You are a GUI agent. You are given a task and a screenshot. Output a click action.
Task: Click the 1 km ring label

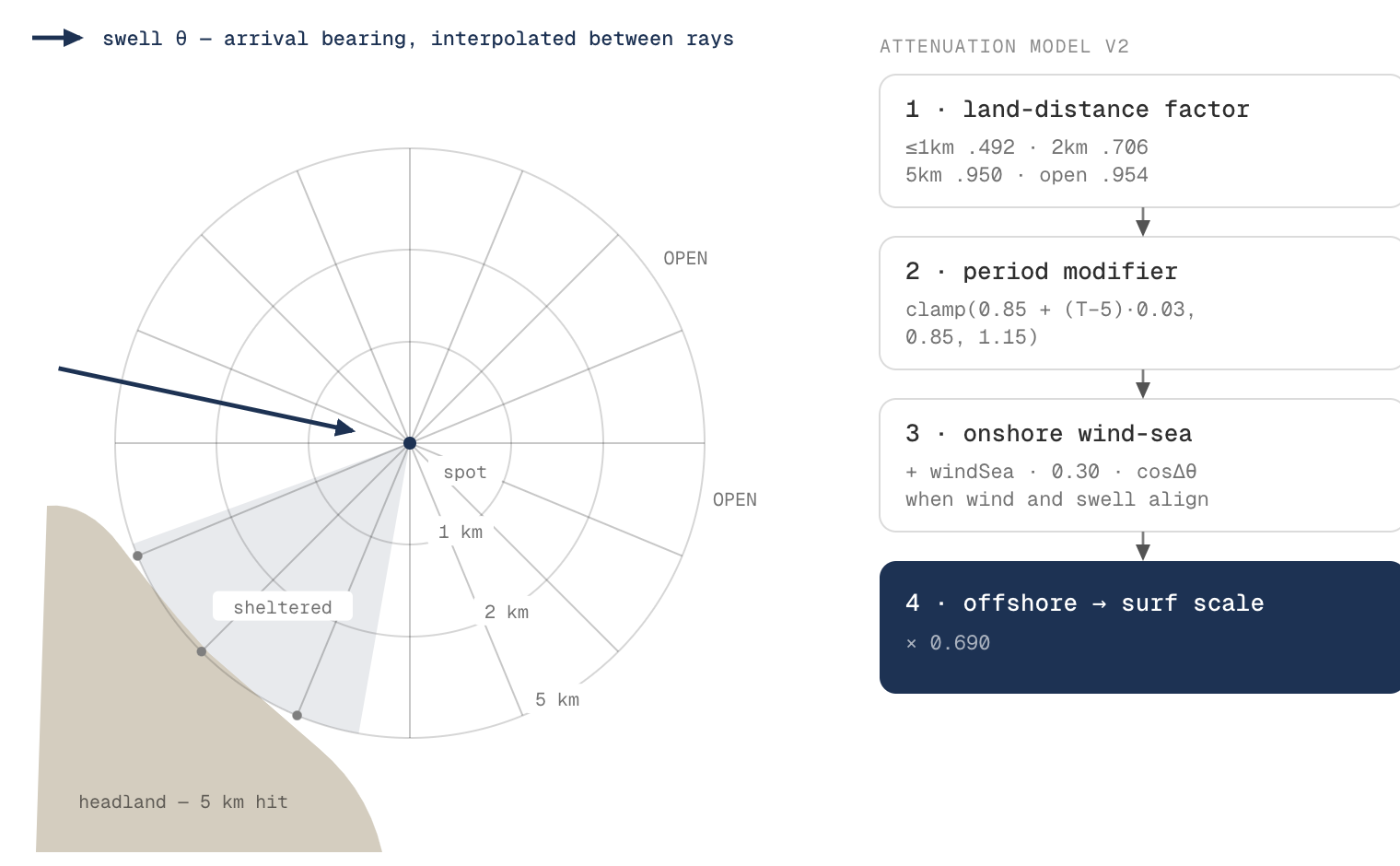(x=461, y=532)
